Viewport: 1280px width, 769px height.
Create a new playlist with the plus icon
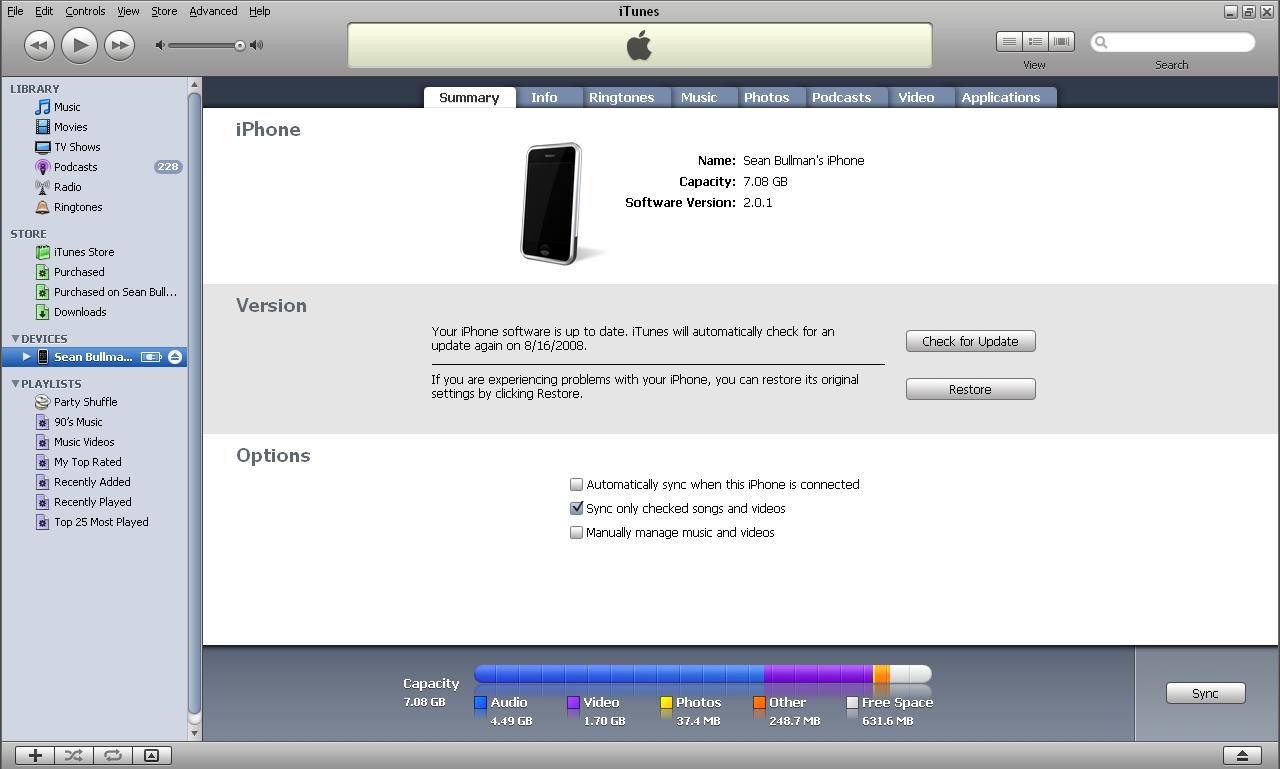[34, 755]
